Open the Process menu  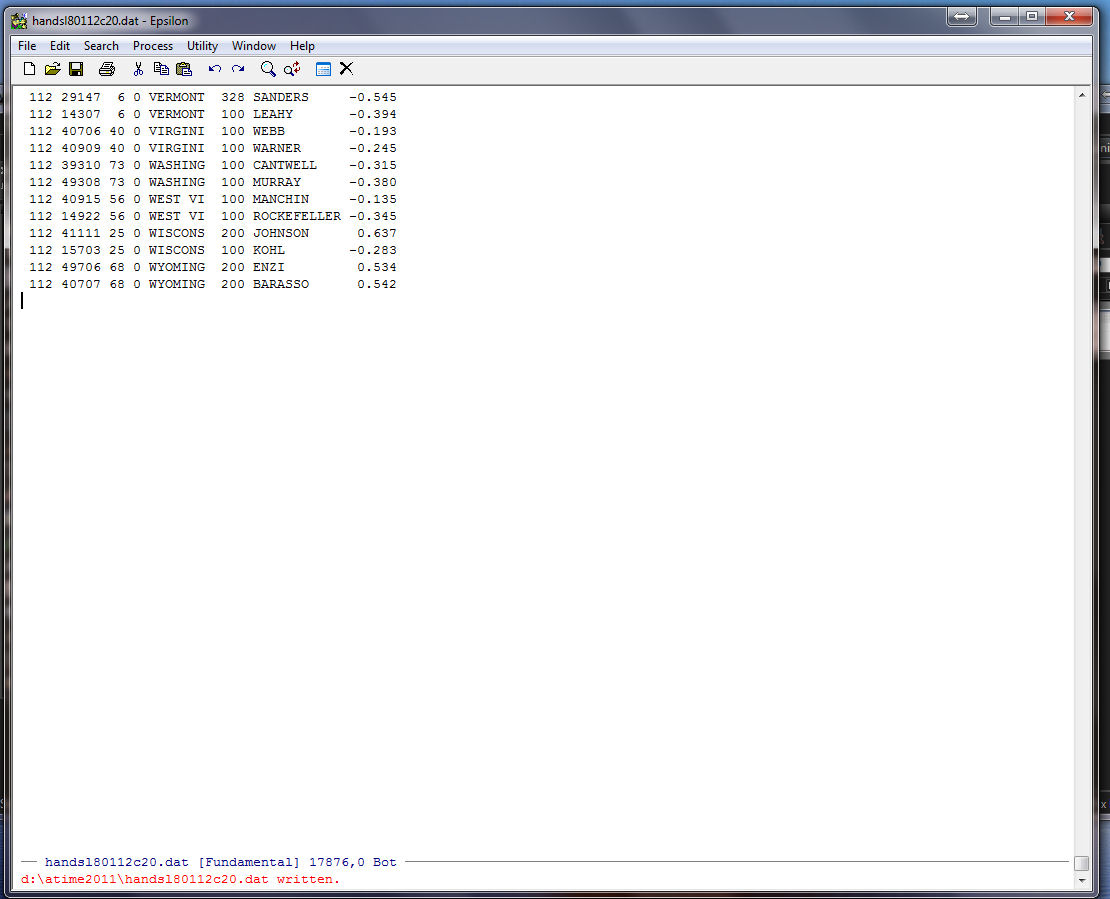click(152, 46)
